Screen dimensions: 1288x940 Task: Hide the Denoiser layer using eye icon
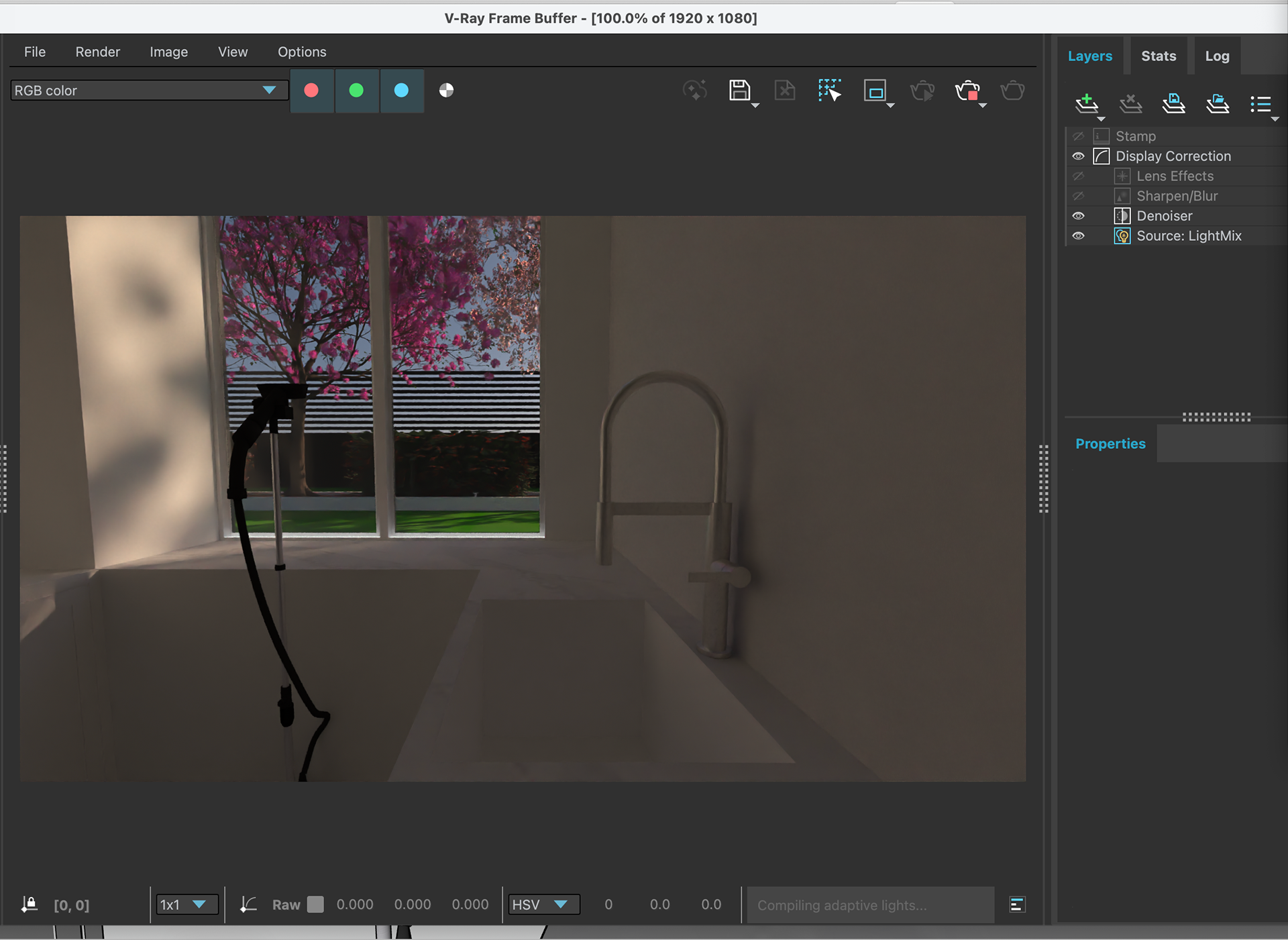[x=1078, y=216]
